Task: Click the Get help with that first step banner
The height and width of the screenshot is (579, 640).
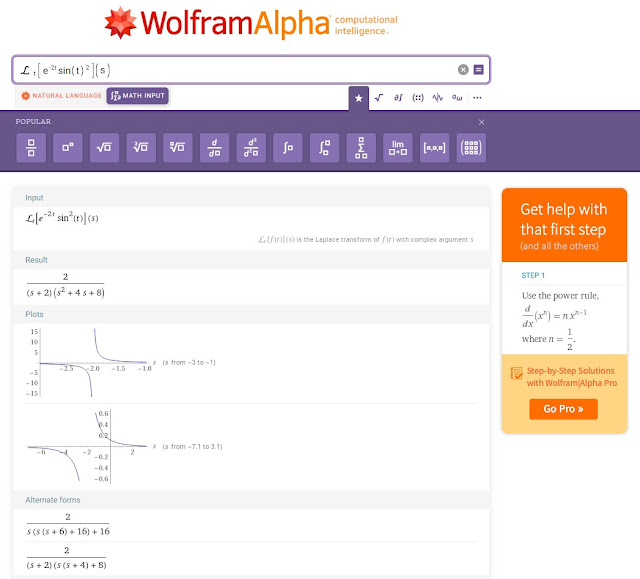Action: point(564,225)
